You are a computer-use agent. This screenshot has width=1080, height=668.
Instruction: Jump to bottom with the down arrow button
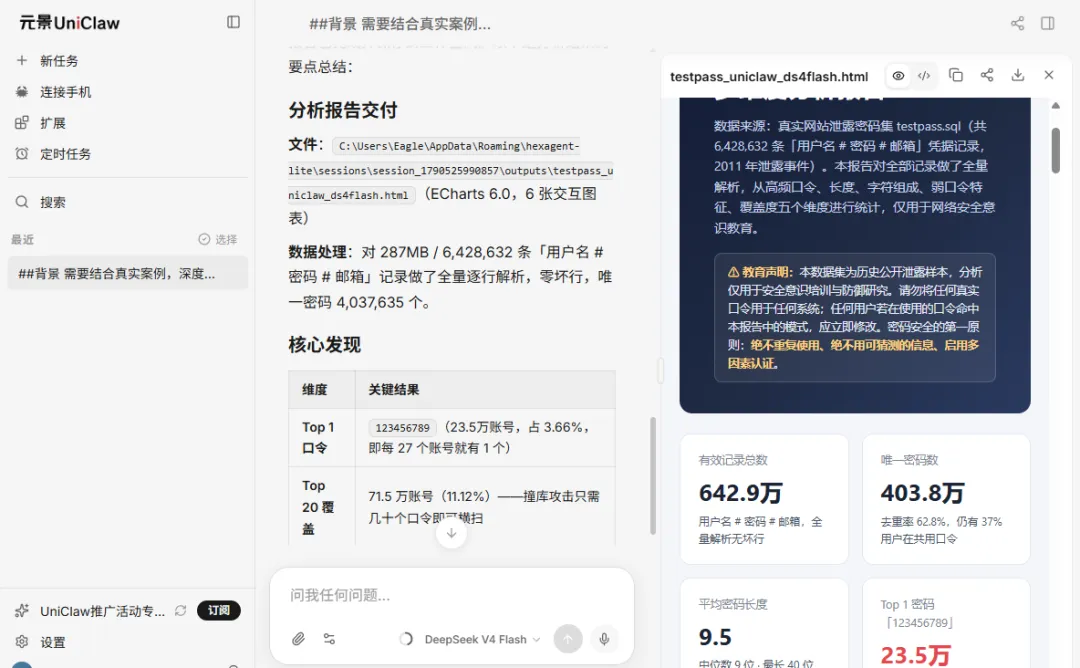coord(451,533)
